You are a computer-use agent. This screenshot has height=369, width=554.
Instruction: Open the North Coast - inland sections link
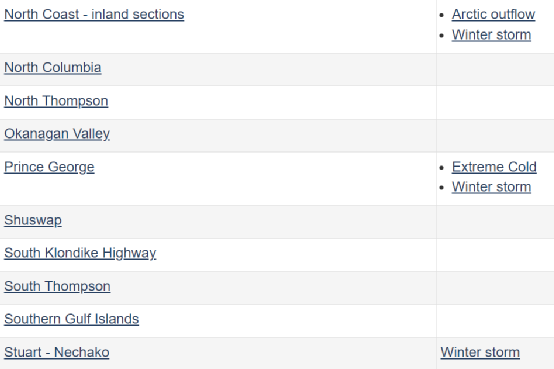point(94,14)
